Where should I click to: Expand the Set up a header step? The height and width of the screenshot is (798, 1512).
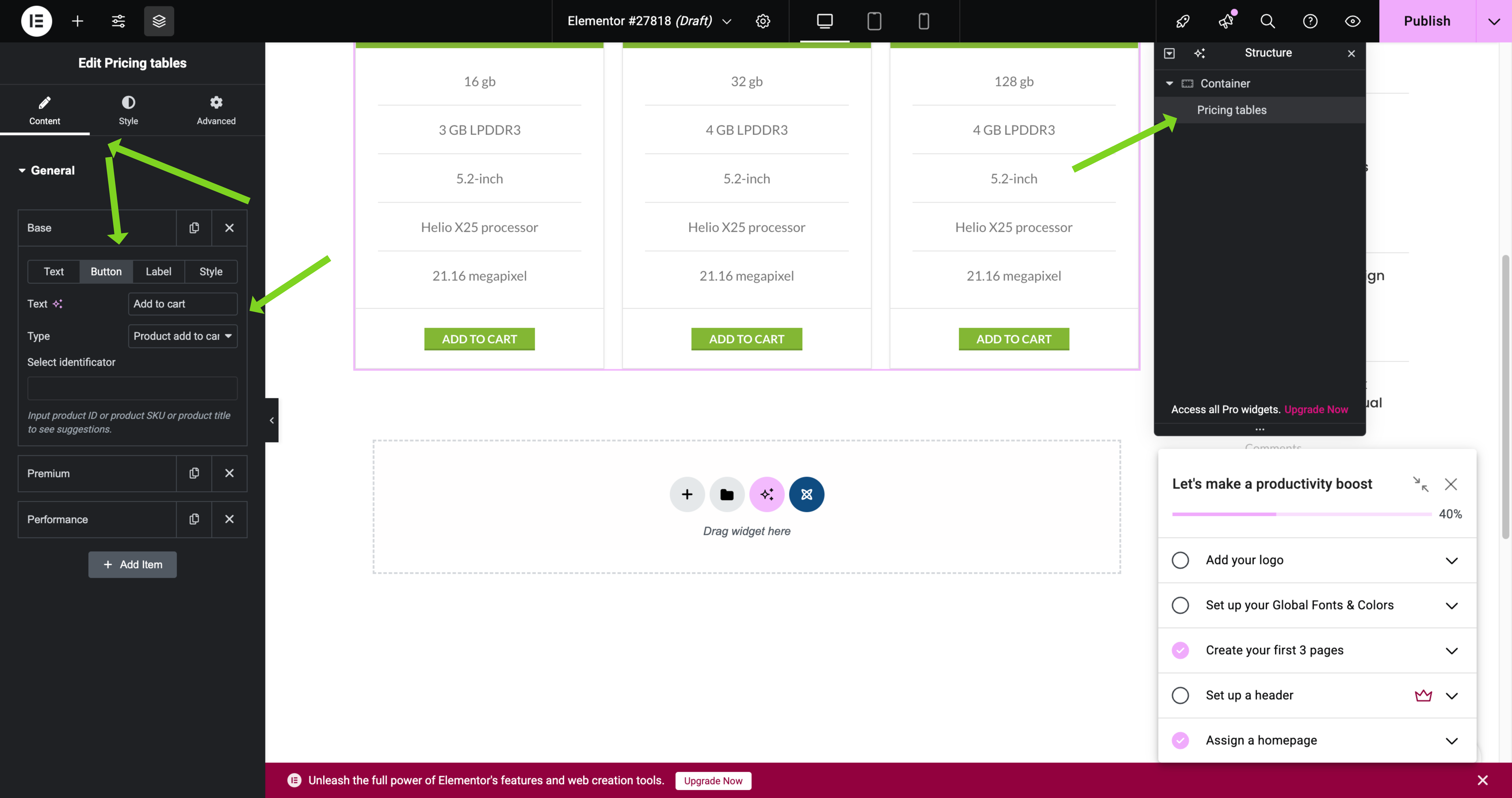[x=1452, y=696]
